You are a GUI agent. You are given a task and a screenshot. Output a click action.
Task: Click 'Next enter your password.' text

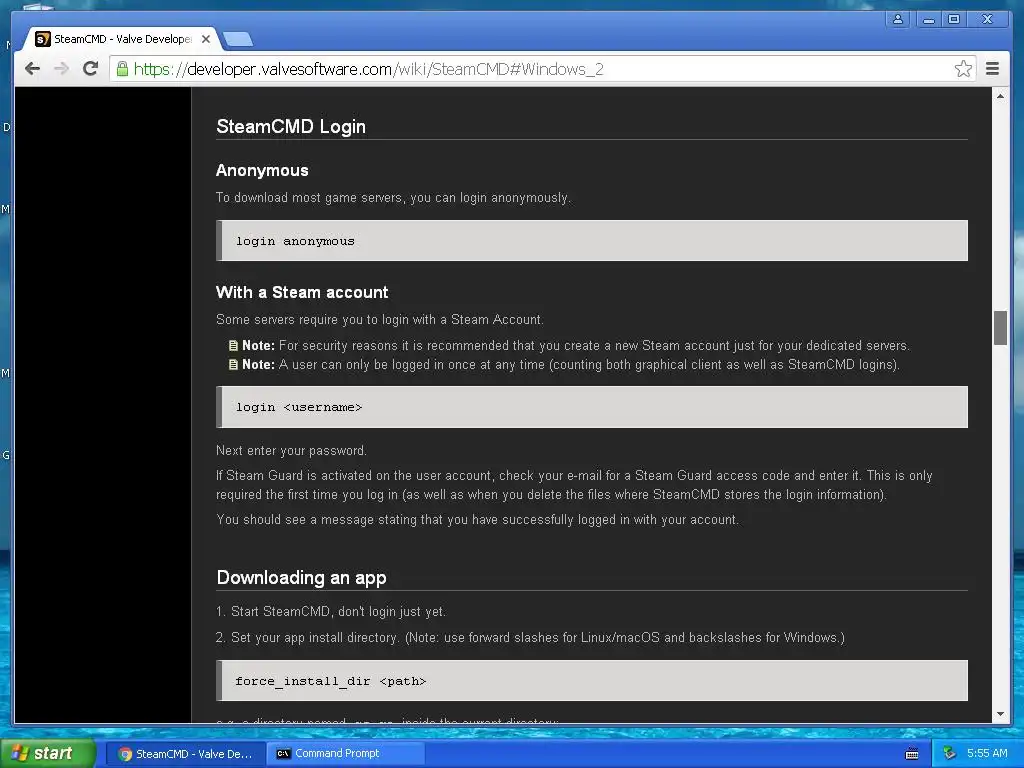(291, 451)
